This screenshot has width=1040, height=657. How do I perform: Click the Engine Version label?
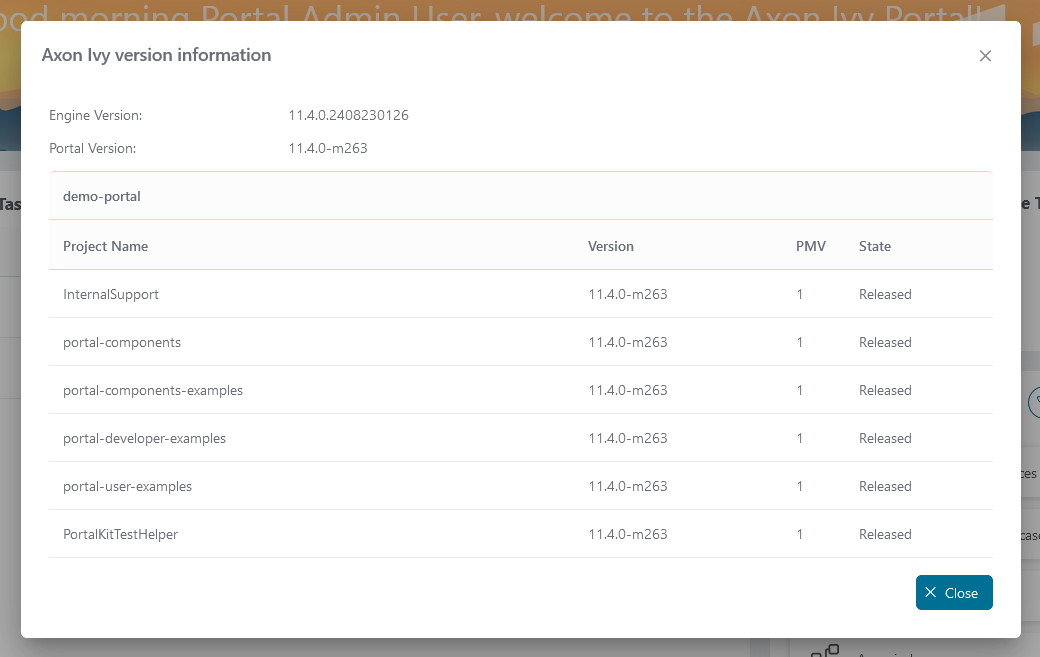coord(96,115)
